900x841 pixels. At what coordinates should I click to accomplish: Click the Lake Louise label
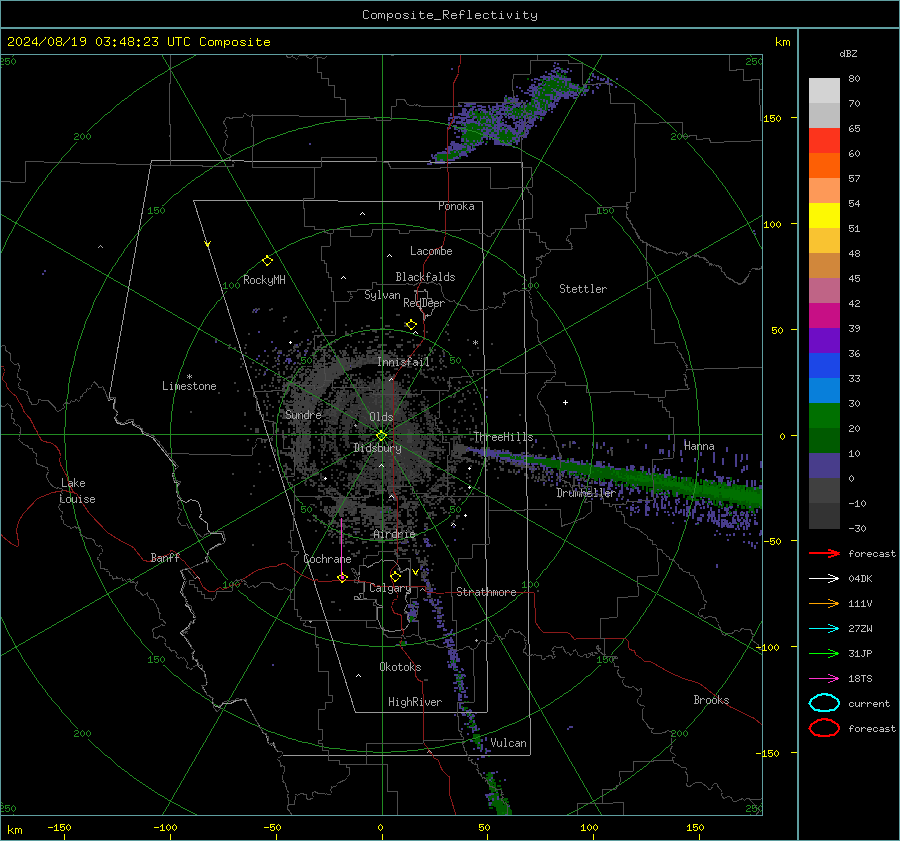point(77,491)
